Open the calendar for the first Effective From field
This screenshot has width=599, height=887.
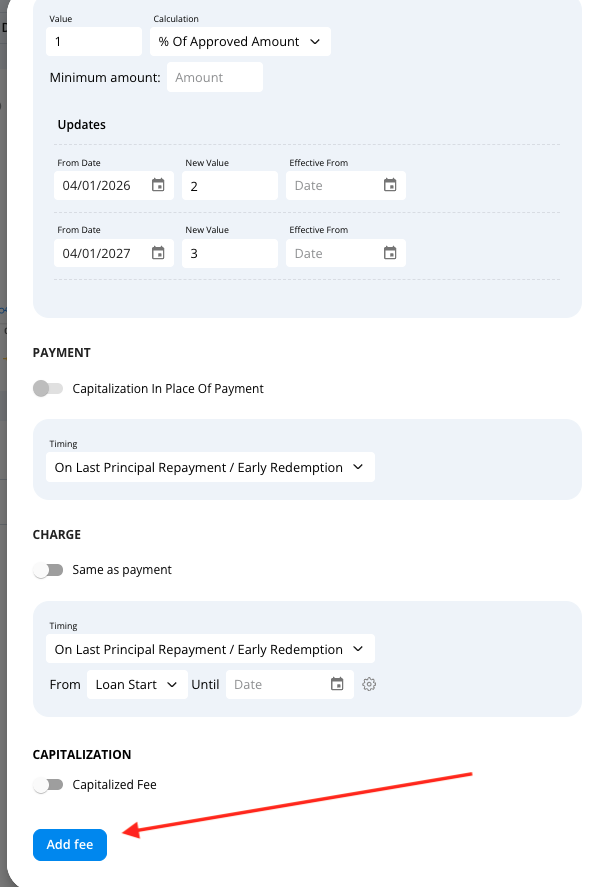click(x=391, y=185)
